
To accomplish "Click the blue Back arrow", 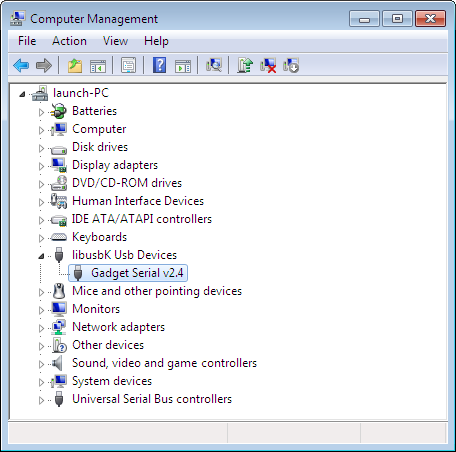I will [x=21, y=65].
